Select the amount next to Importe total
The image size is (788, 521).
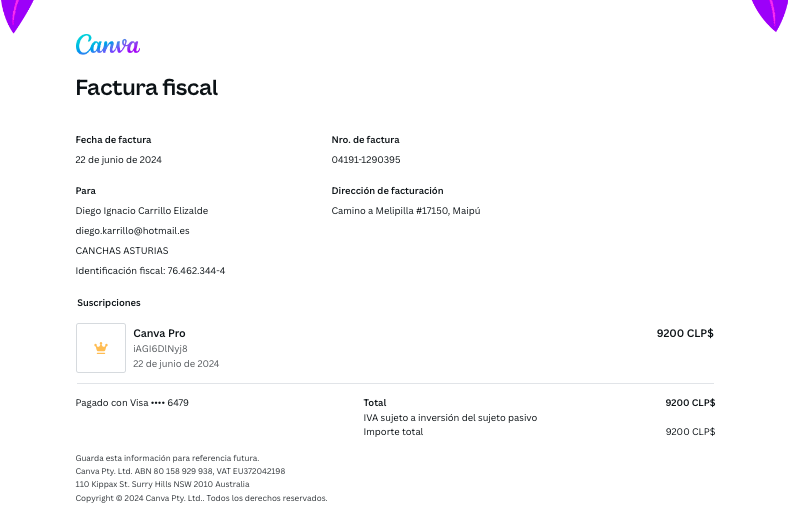(690, 432)
